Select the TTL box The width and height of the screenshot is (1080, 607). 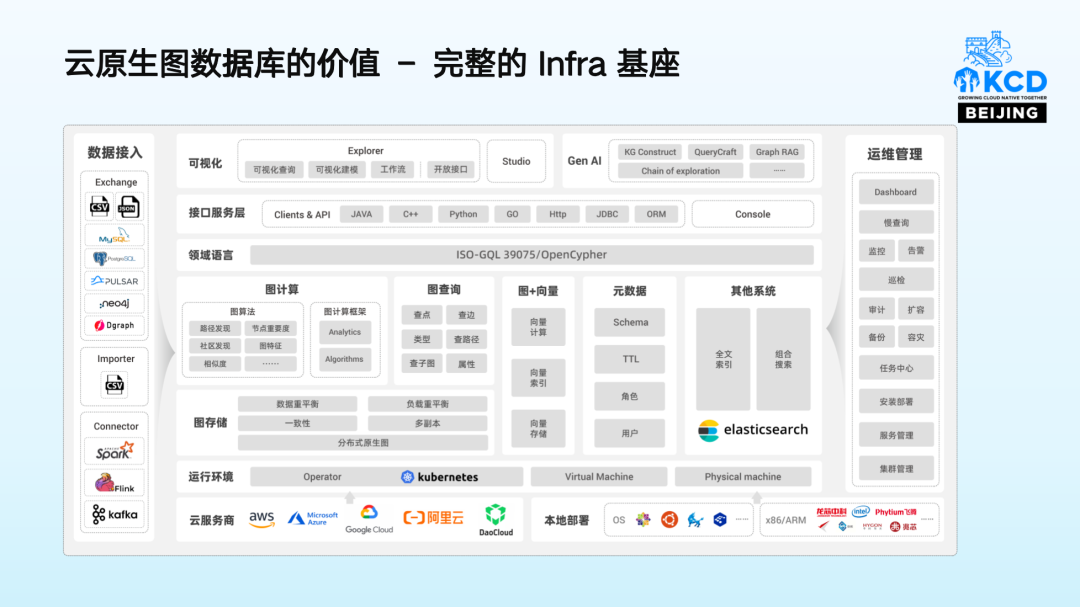click(x=630, y=359)
